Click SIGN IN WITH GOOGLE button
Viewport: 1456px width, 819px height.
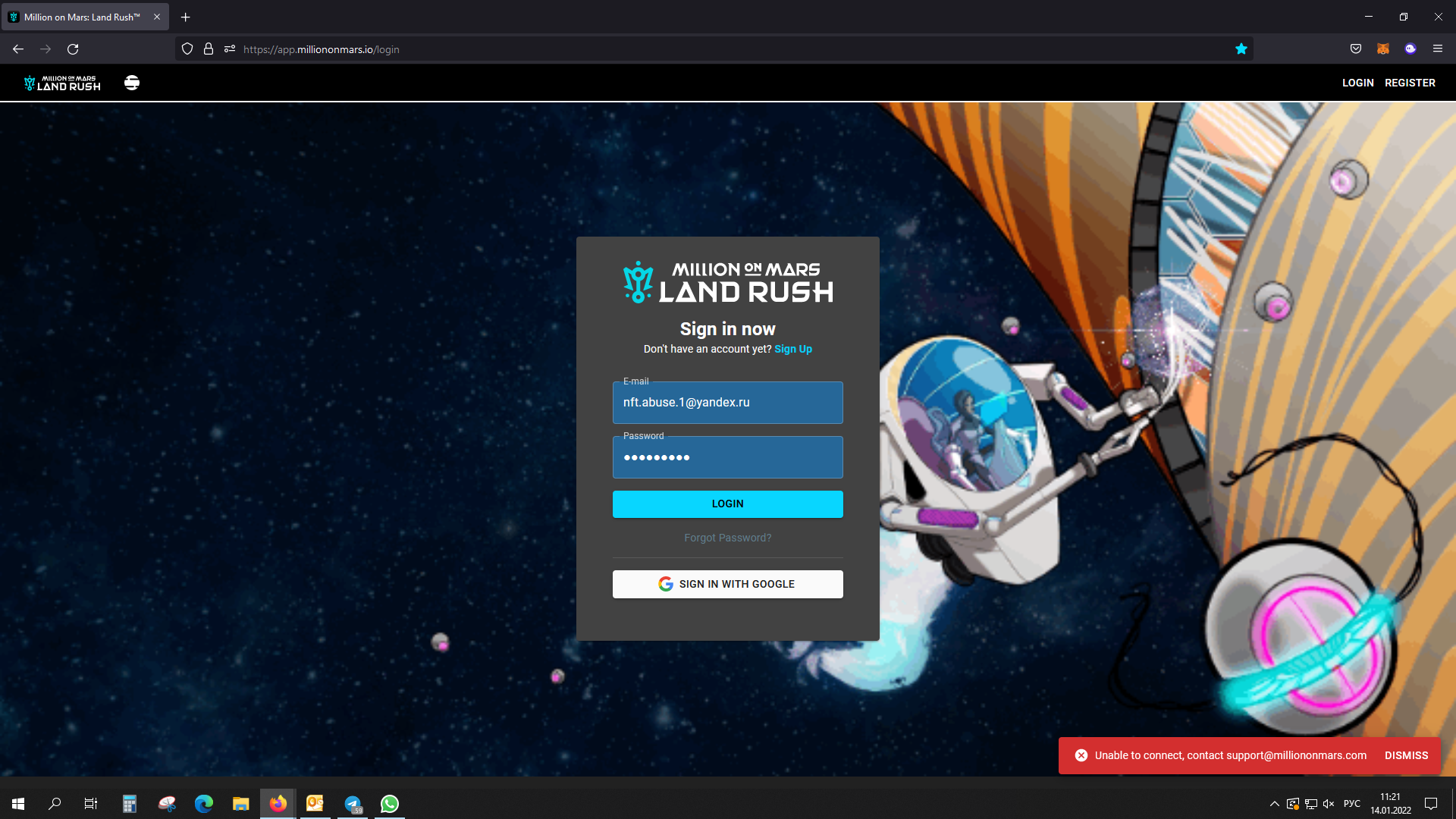click(x=728, y=584)
